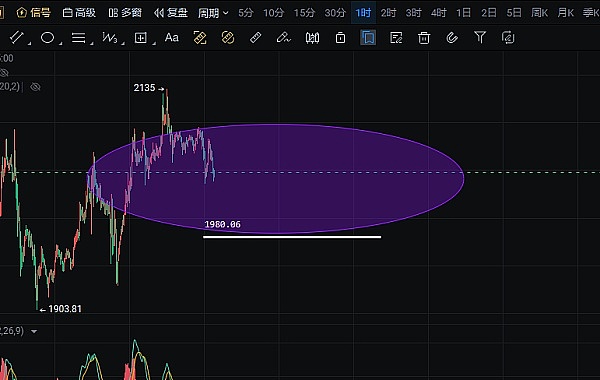
Task: Select the 10分 timeframe
Action: click(274, 13)
